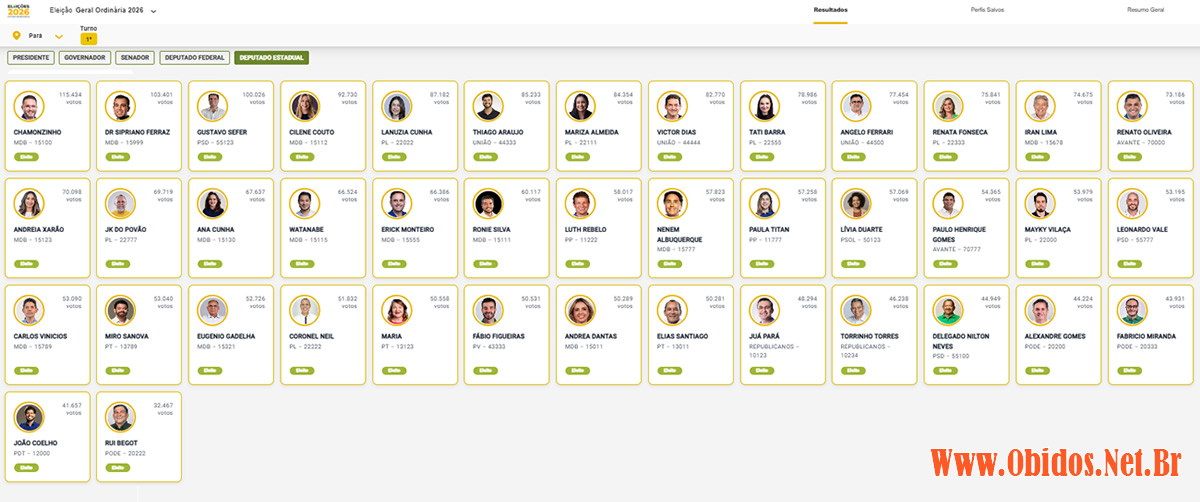Image resolution: width=1200 pixels, height=502 pixels.
Task: Click Ana Cunha's candidate photo
Action: (x=212, y=203)
